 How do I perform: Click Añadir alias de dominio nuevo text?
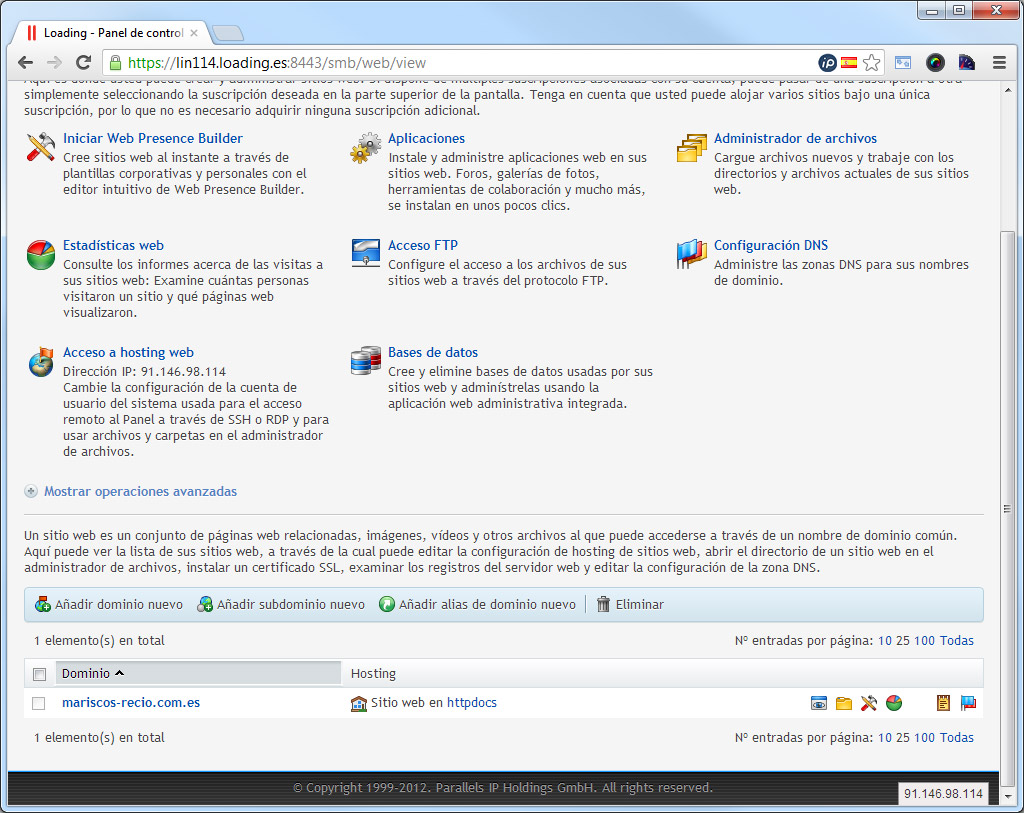click(x=487, y=605)
